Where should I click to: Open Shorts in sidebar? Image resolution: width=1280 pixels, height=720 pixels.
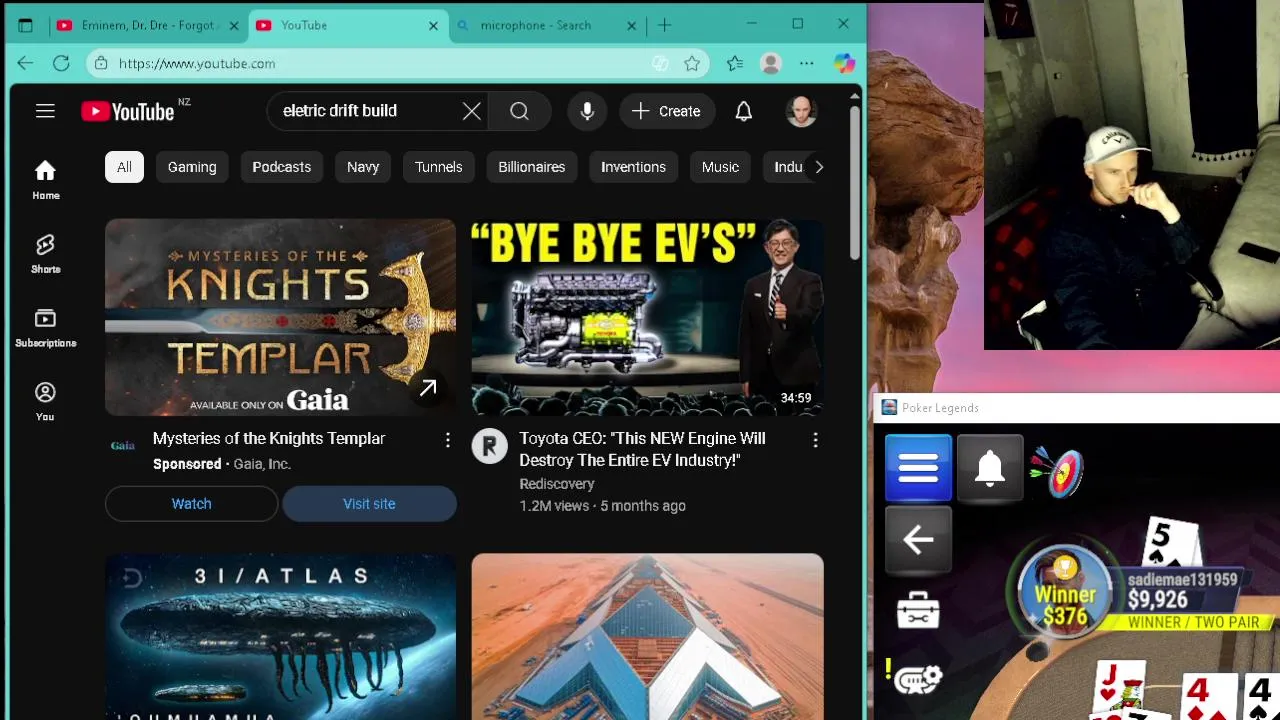(45, 254)
